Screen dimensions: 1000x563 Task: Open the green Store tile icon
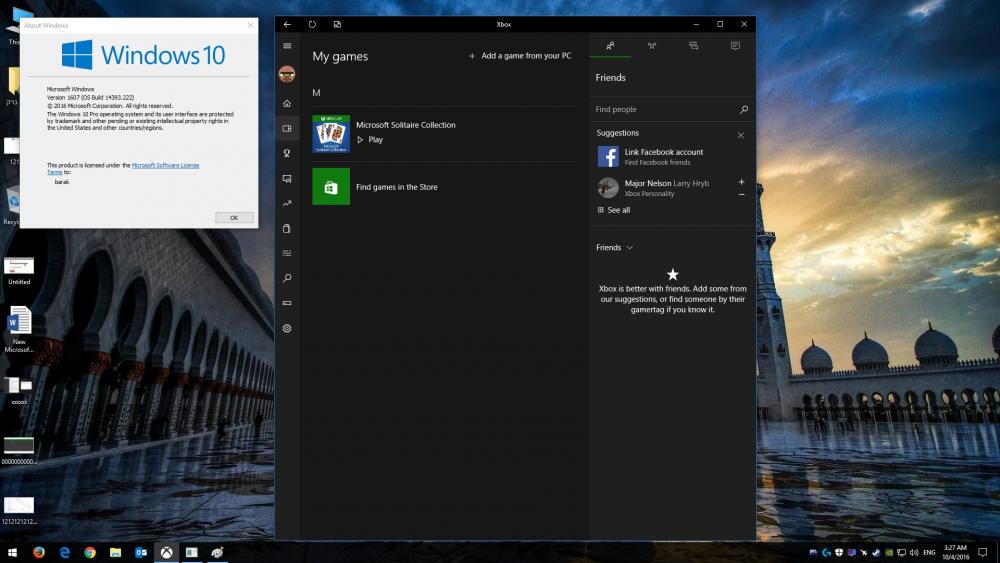(x=331, y=187)
